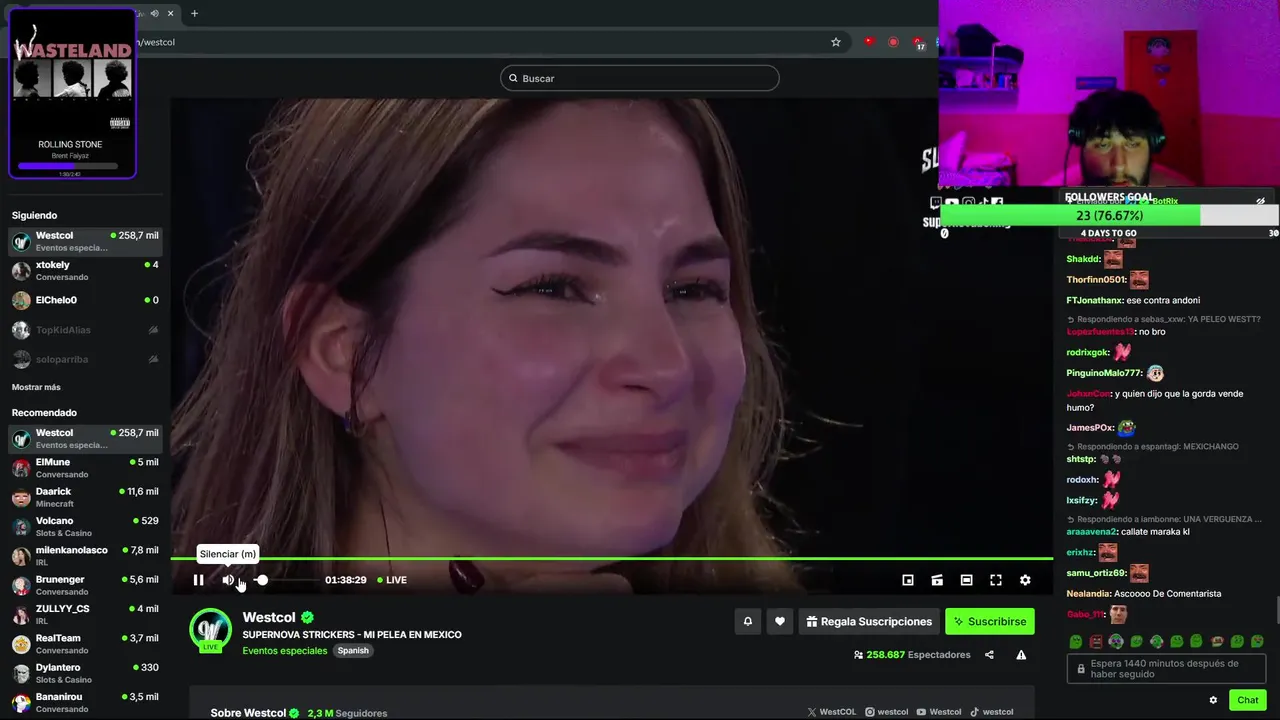Bookmark page with star icon in address bar
Image resolution: width=1280 pixels, height=720 pixels.
coord(836,42)
